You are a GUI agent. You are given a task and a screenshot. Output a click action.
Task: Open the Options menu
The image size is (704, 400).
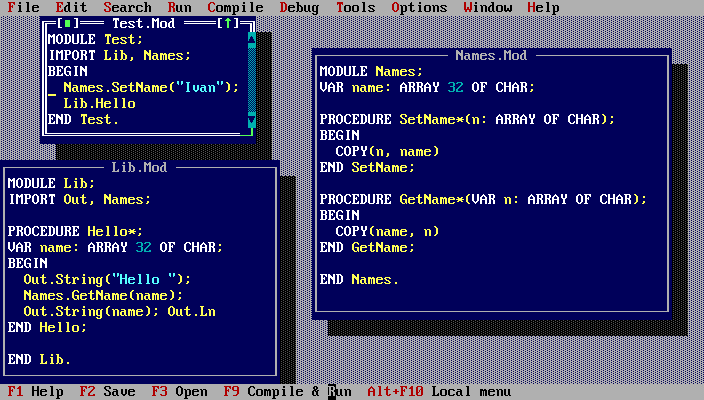point(420,7)
